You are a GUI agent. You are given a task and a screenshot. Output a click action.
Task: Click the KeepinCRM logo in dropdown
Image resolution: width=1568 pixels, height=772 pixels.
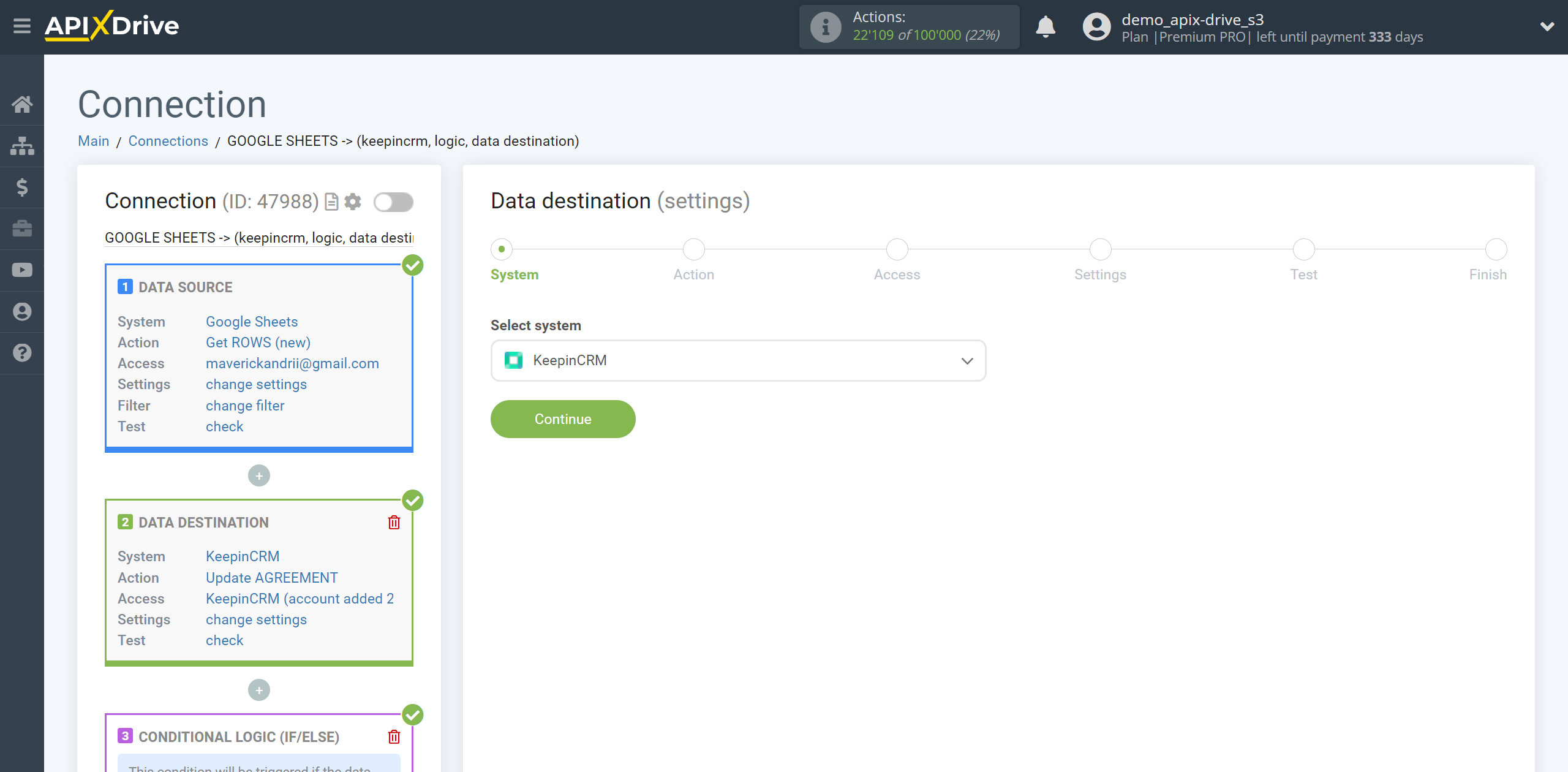(x=513, y=360)
